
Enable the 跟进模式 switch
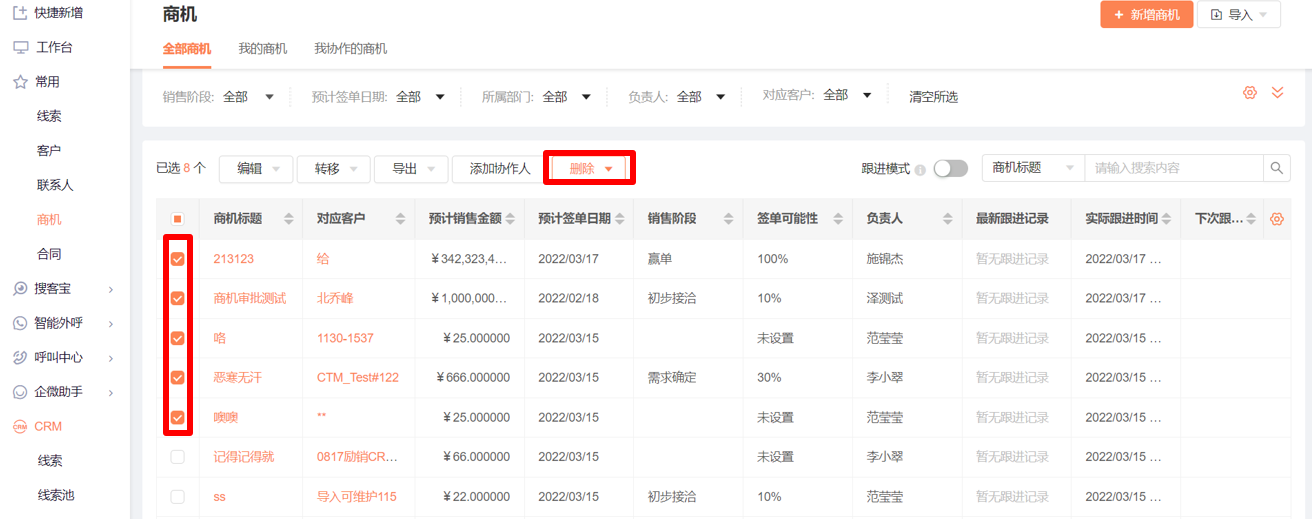(x=951, y=169)
